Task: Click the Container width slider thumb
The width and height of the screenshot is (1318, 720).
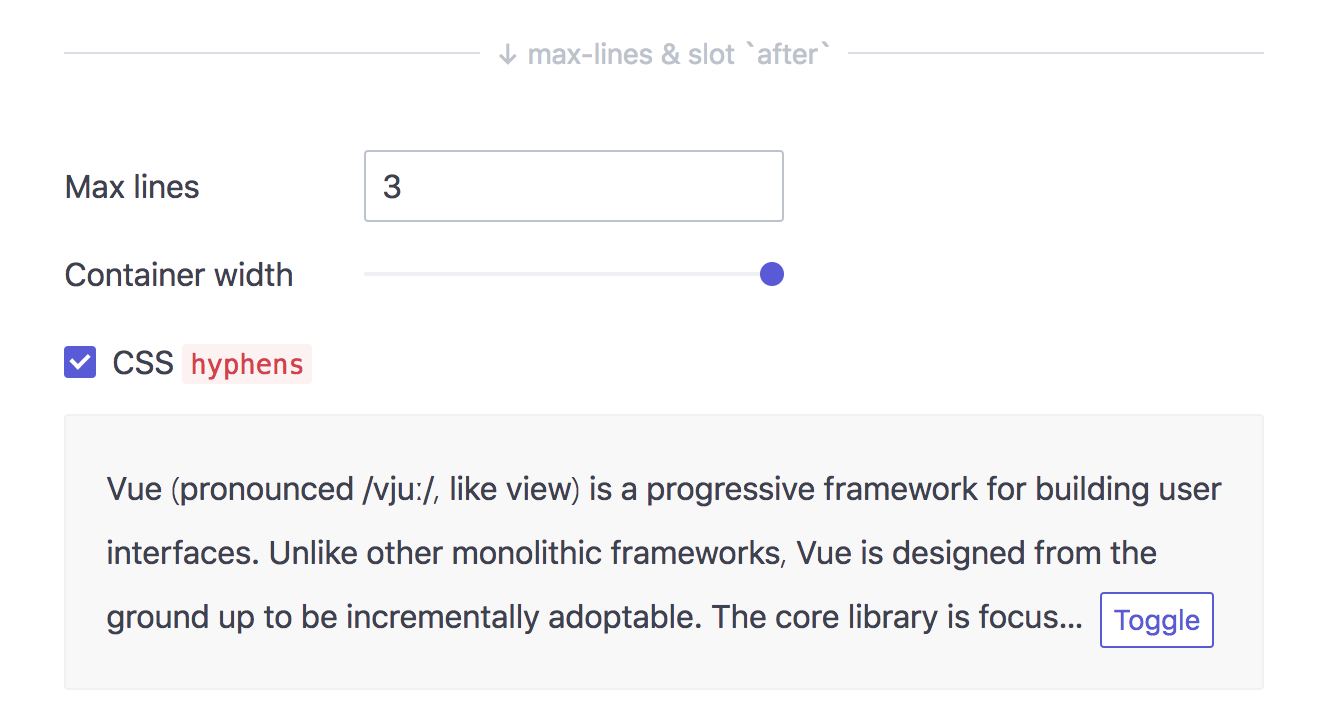Action: (x=771, y=274)
